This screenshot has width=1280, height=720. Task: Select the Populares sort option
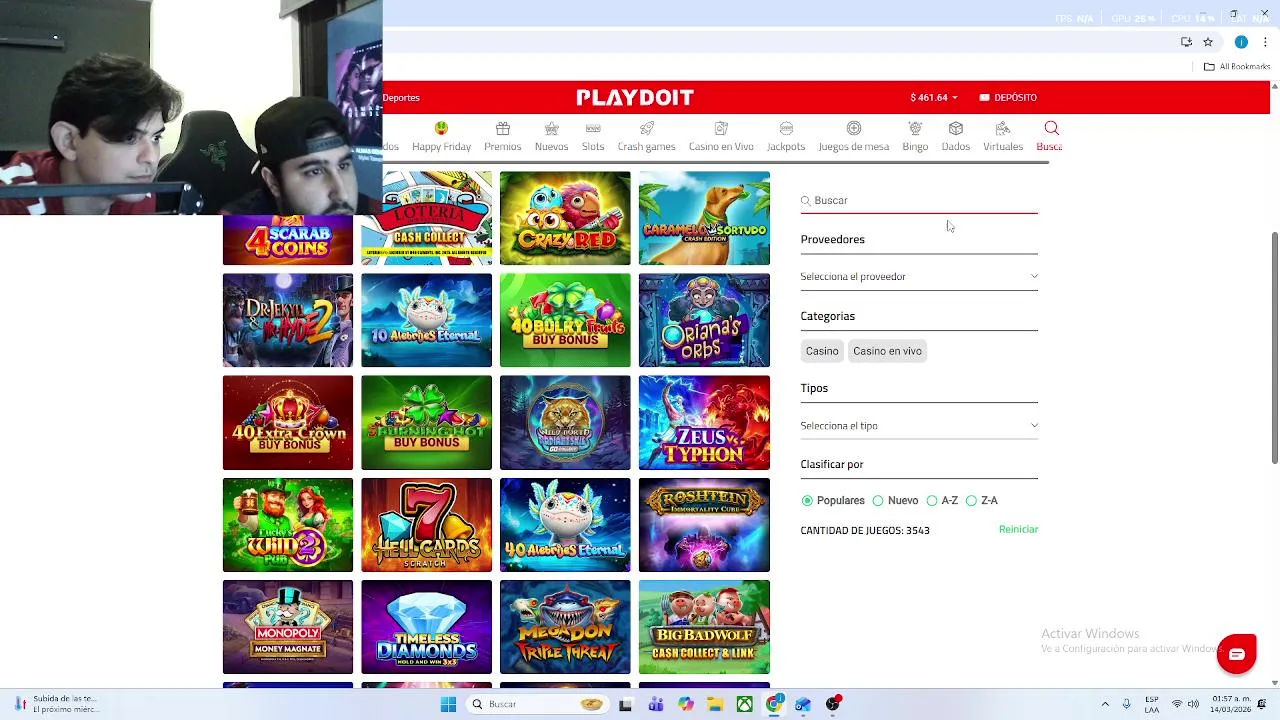(x=832, y=500)
